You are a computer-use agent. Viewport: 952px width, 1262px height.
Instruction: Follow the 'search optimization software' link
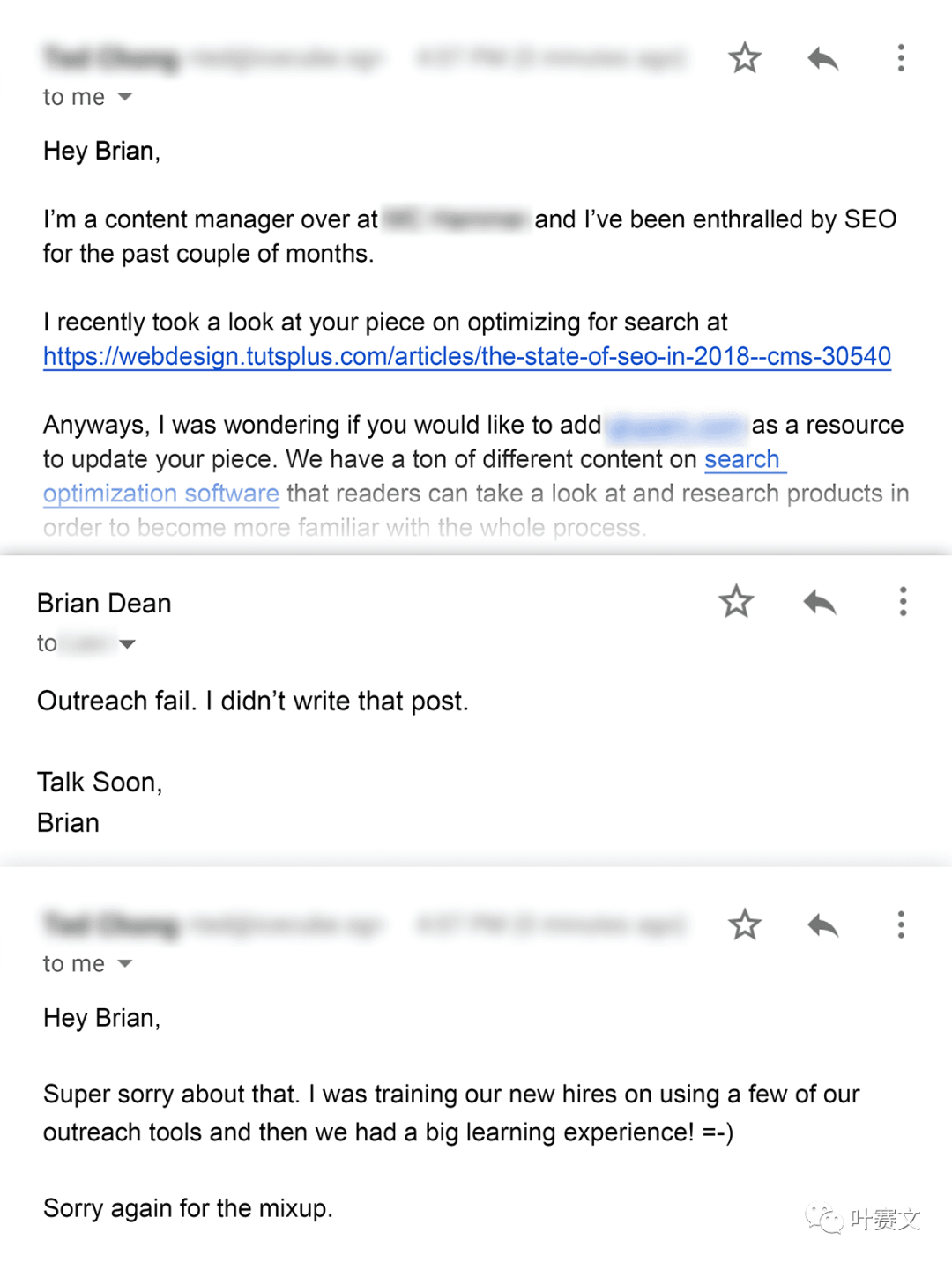pos(161,494)
